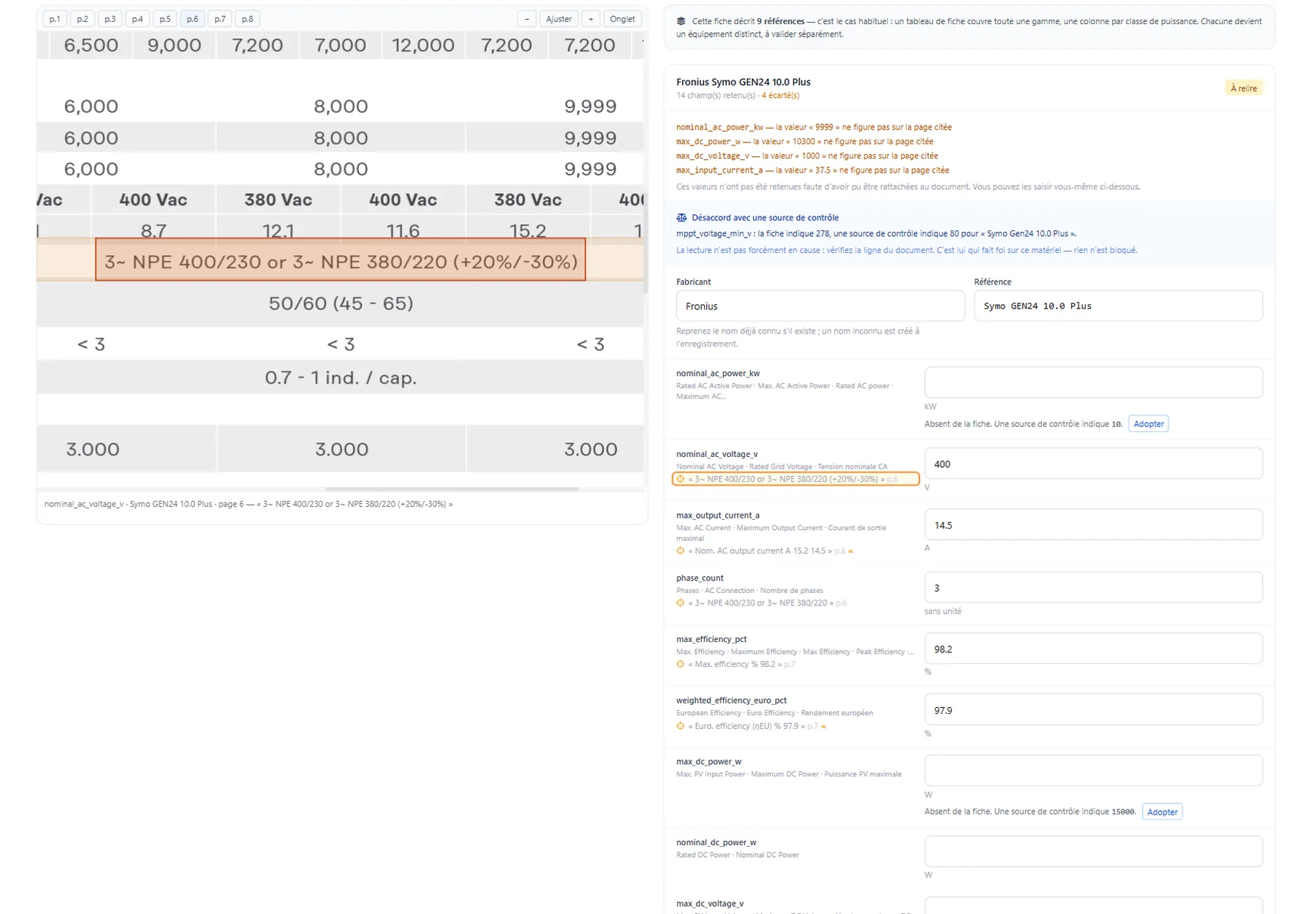Open phase_count source citation on p.6

pyautogui.click(x=762, y=603)
